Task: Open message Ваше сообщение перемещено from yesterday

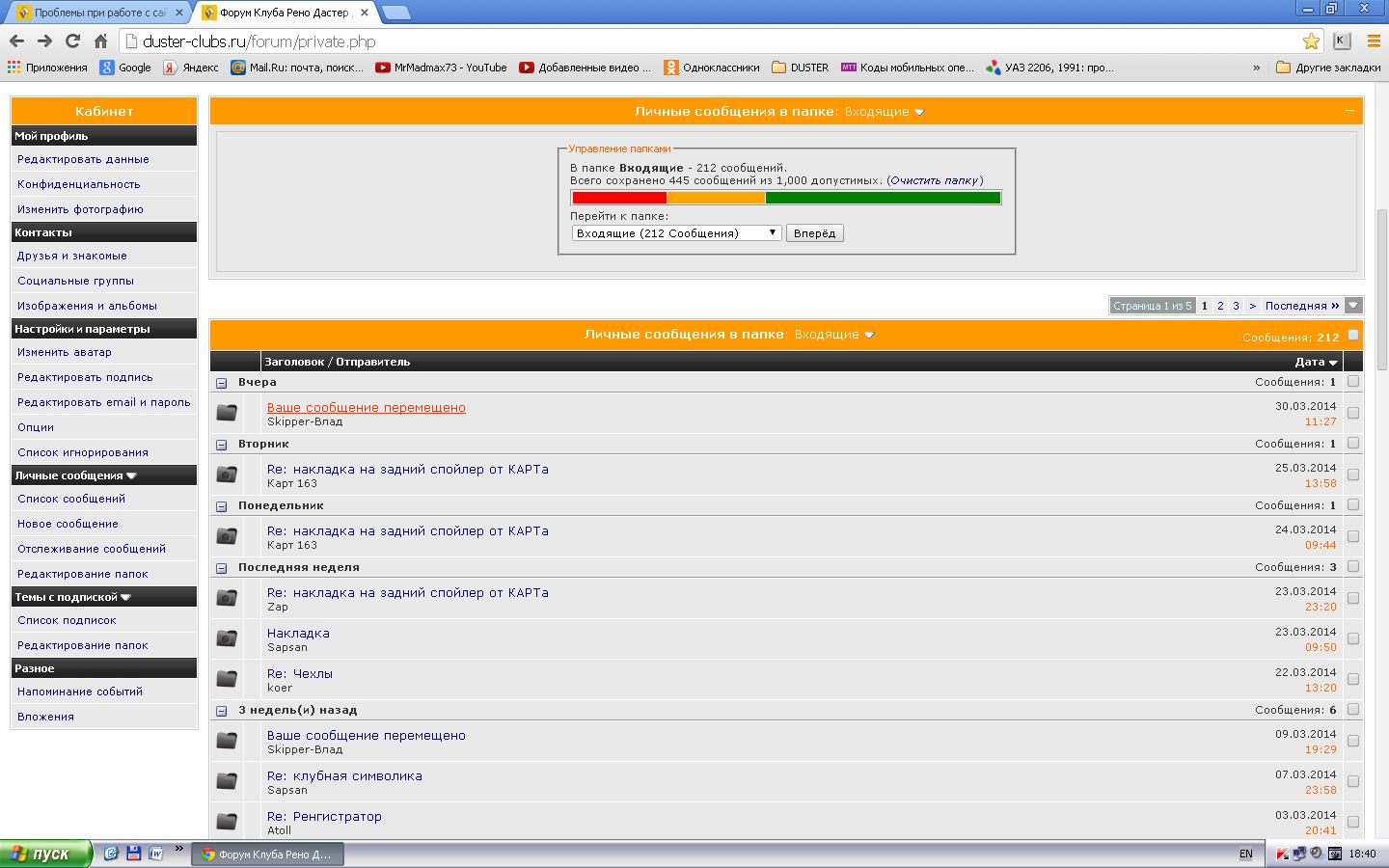Action: click(x=366, y=407)
